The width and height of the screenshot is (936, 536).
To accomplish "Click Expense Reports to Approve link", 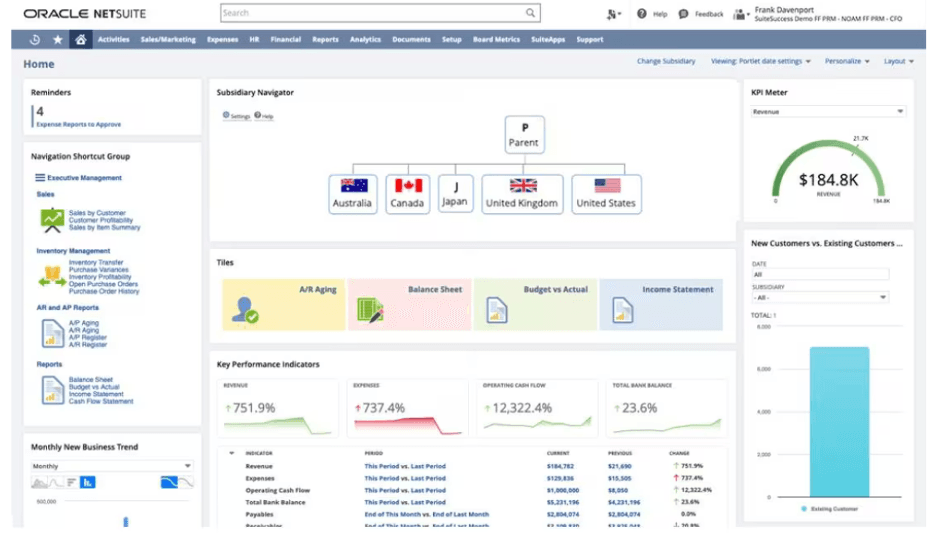I will pos(78,124).
